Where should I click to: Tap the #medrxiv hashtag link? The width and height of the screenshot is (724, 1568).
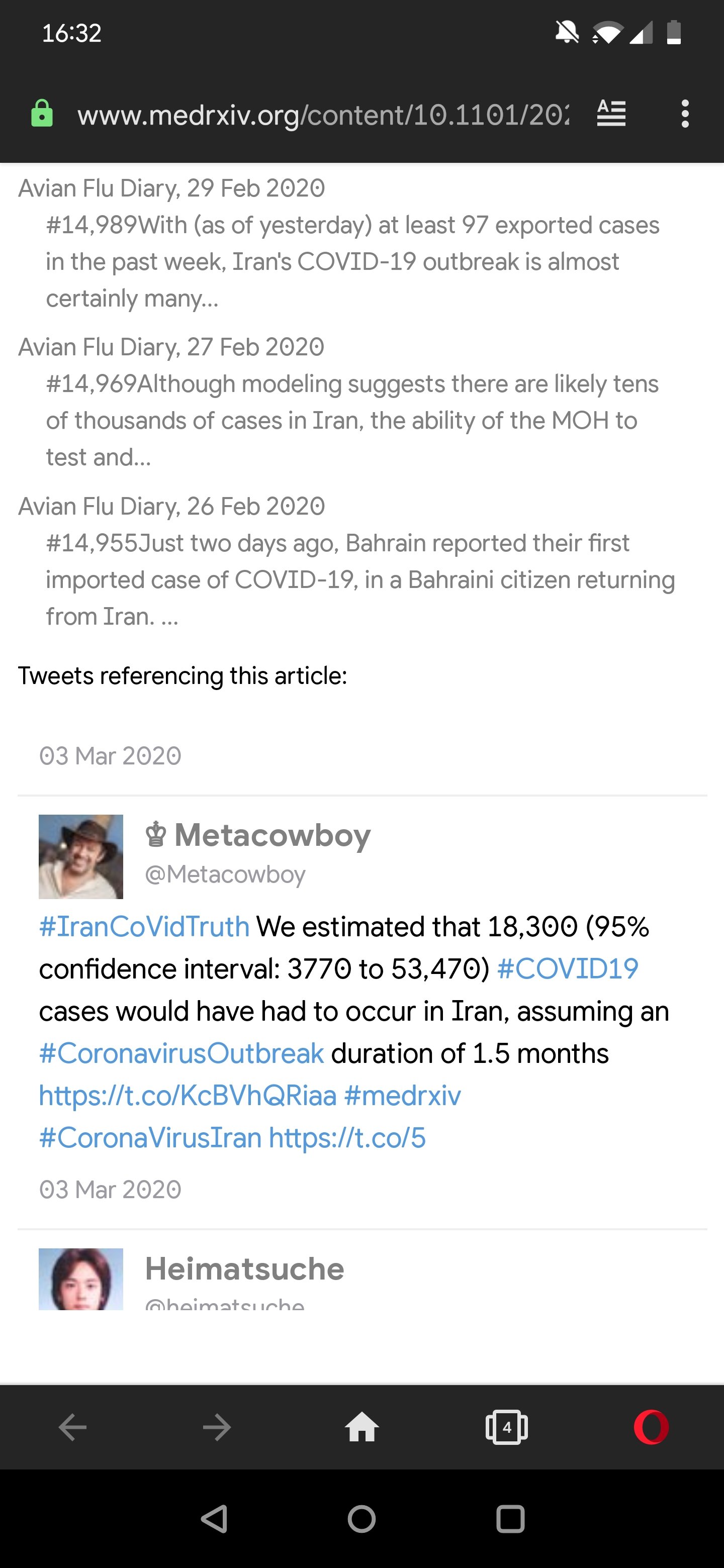point(403,1096)
